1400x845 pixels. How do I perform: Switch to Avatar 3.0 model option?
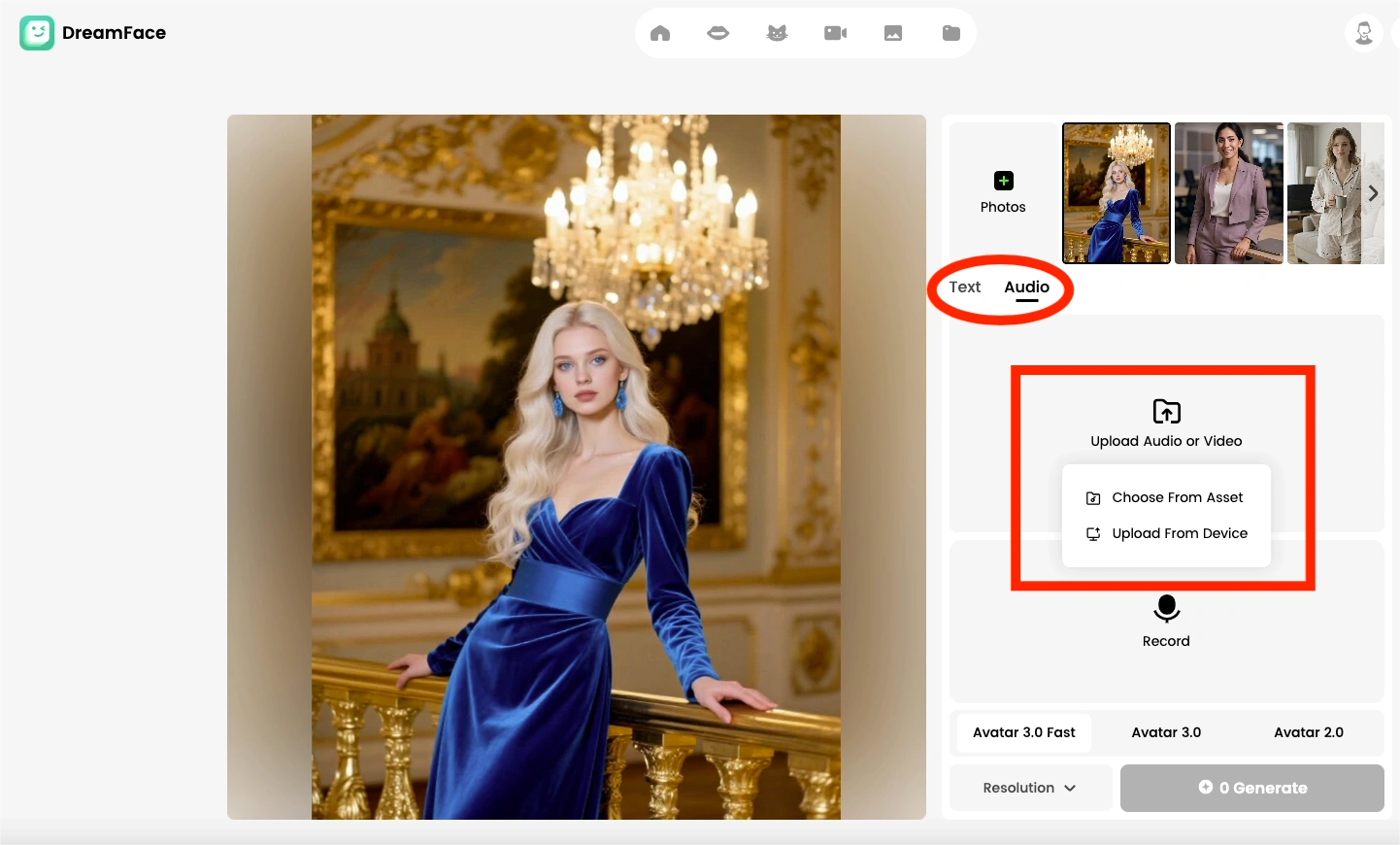click(x=1166, y=732)
